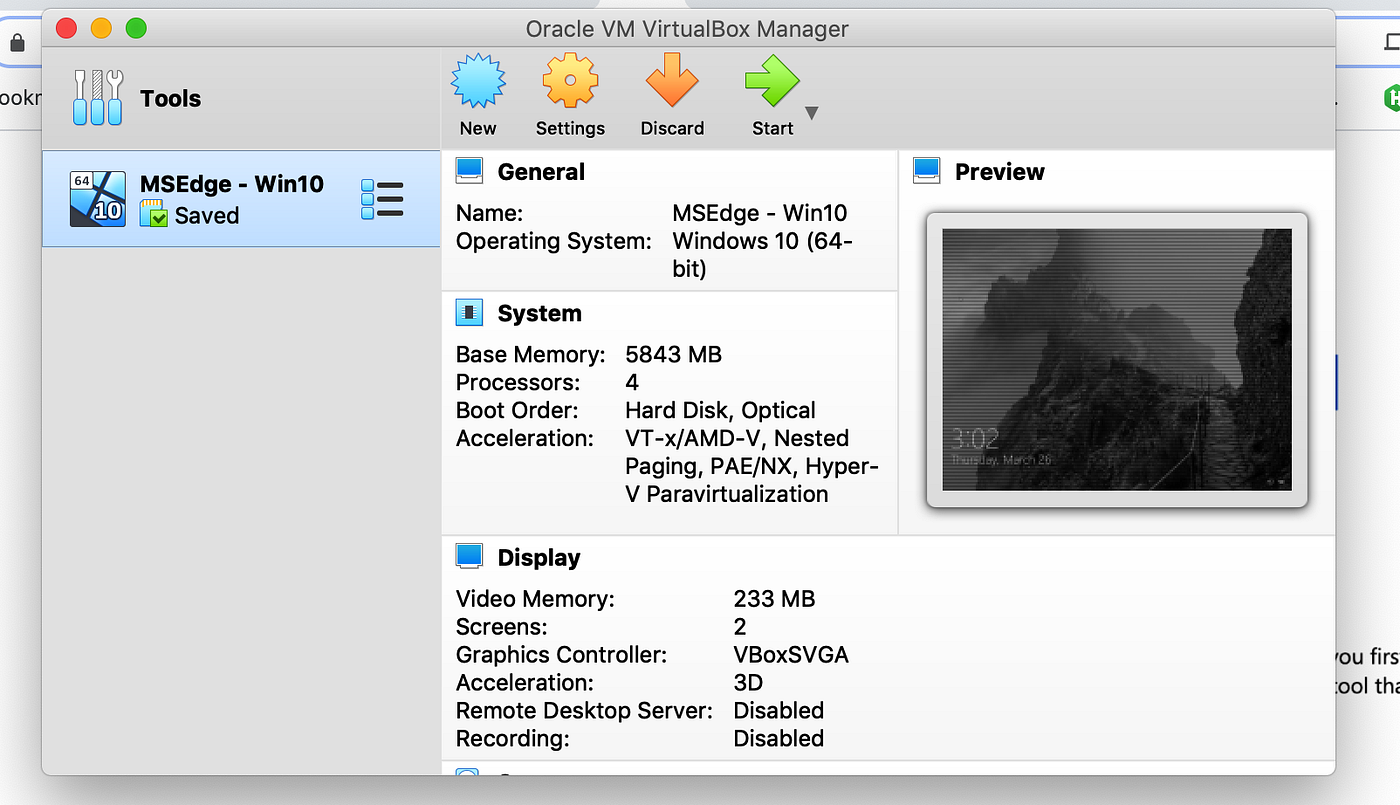Screen dimensions: 1400x805
Task: Click the Video Memory value 233 MB
Action: pyautogui.click(x=774, y=599)
